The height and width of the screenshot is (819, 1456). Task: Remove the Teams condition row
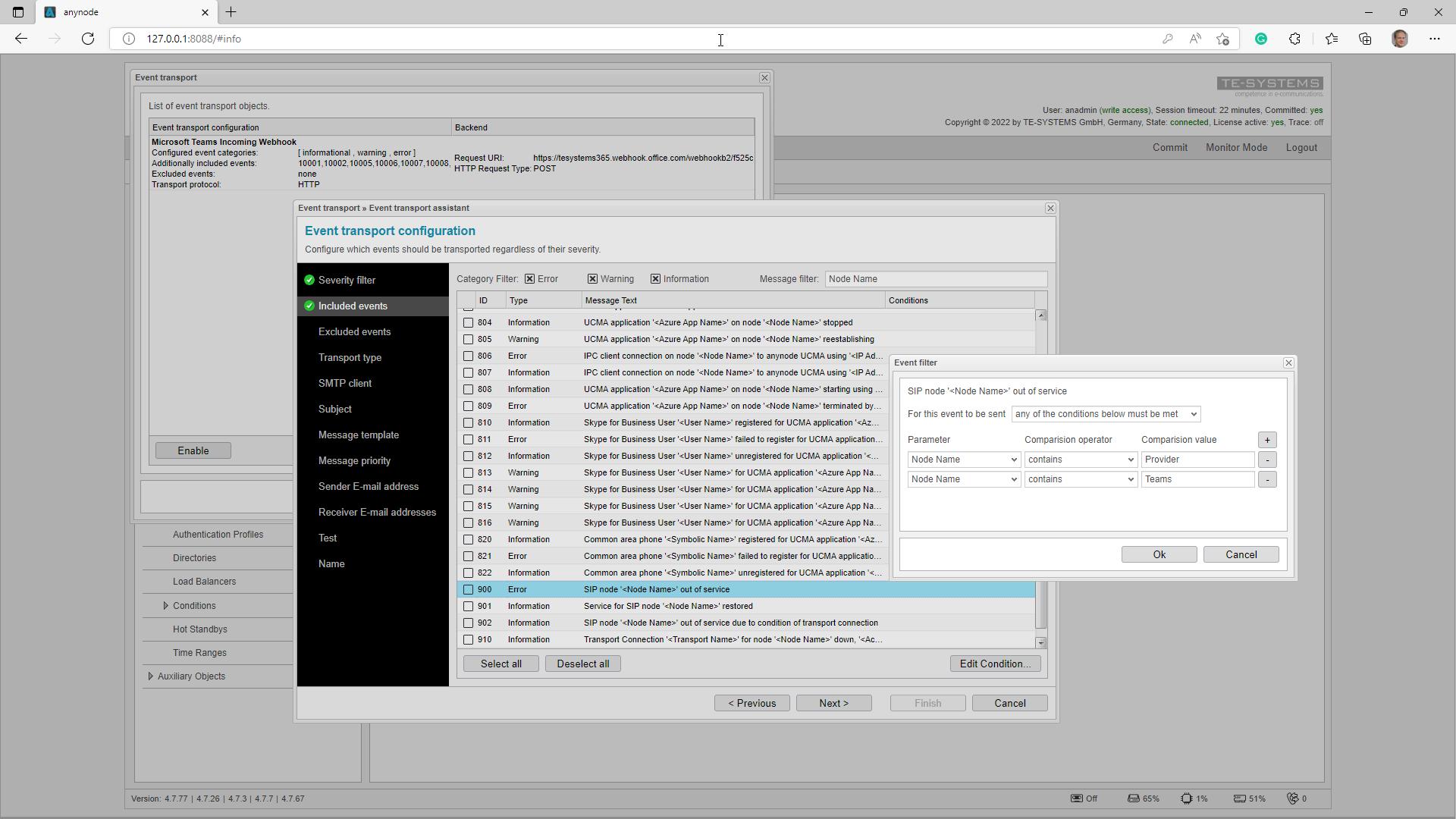click(x=1266, y=479)
